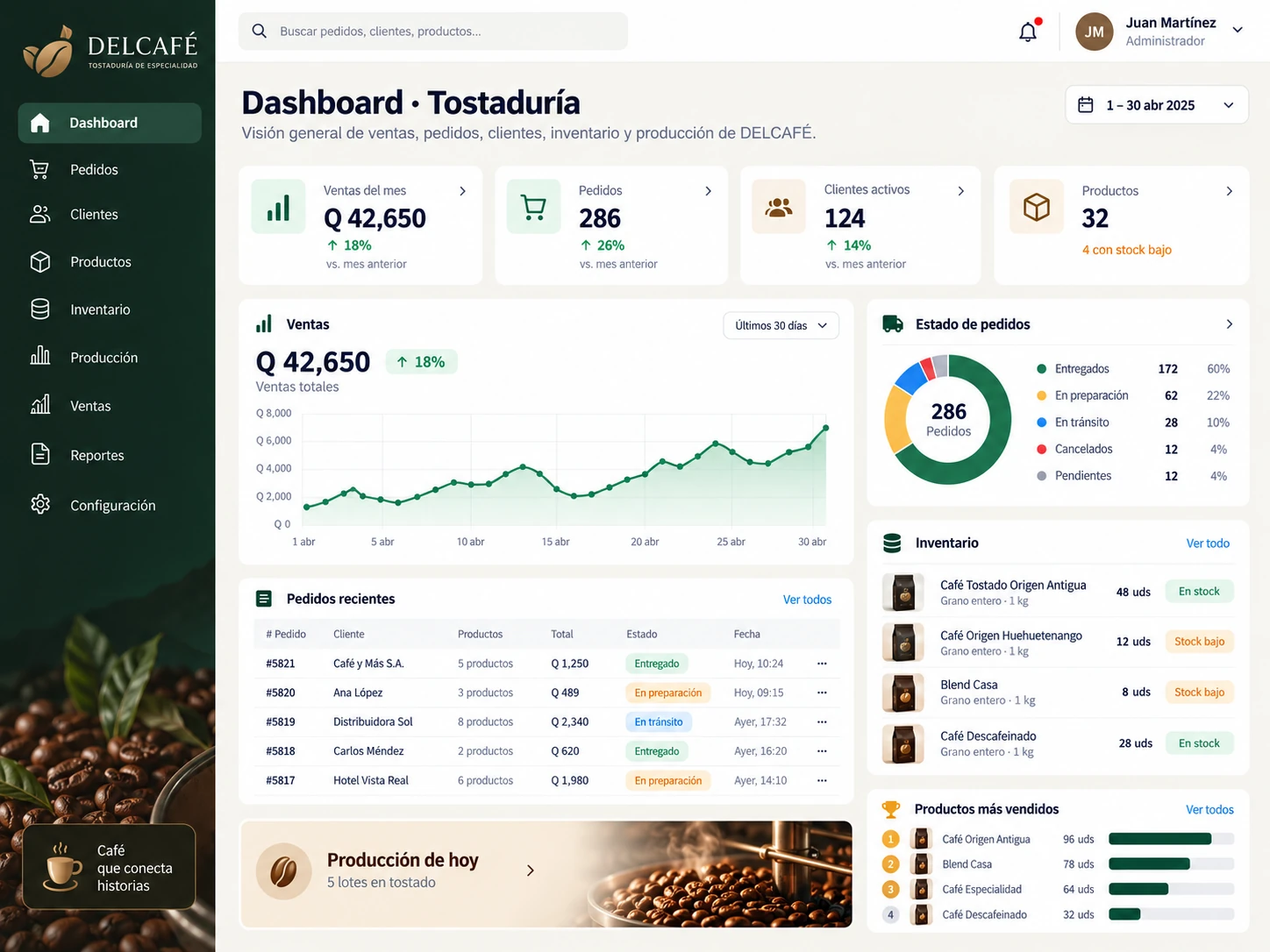1270x952 pixels.
Task: Click the Distribuidora Sol client cell
Action: (373, 722)
